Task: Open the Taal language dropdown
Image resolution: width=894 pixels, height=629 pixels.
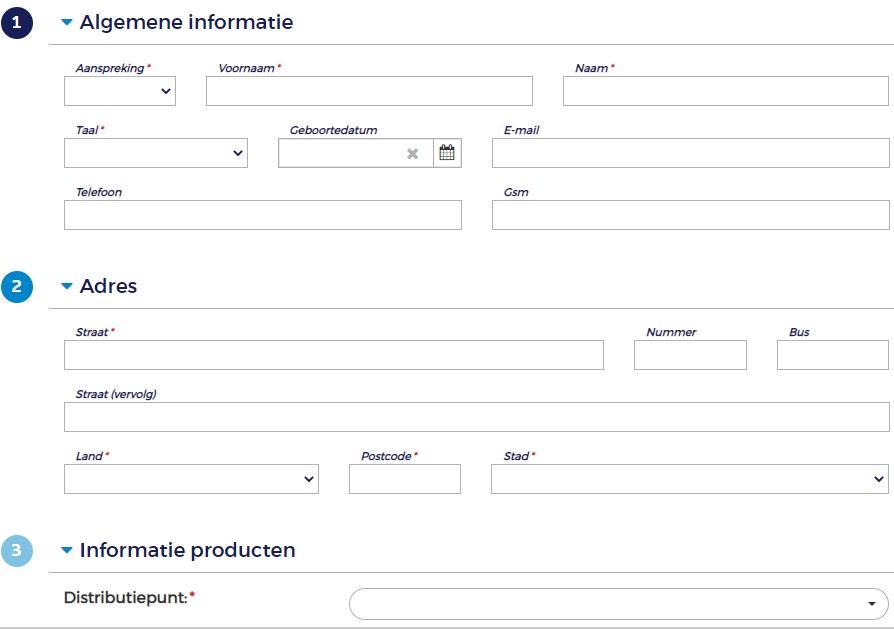Action: point(156,153)
